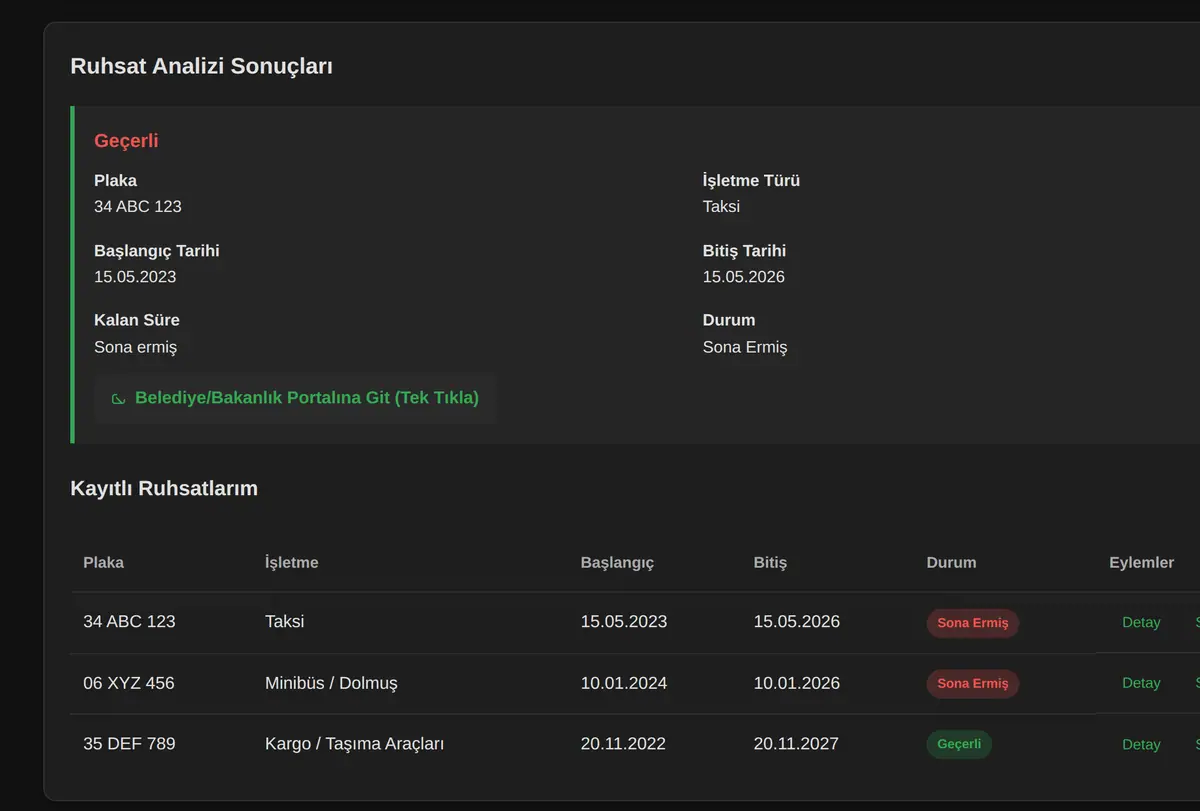Image resolution: width=1200 pixels, height=811 pixels.
Task: Click the red Geçerli title in the analysis card
Action: 126,141
